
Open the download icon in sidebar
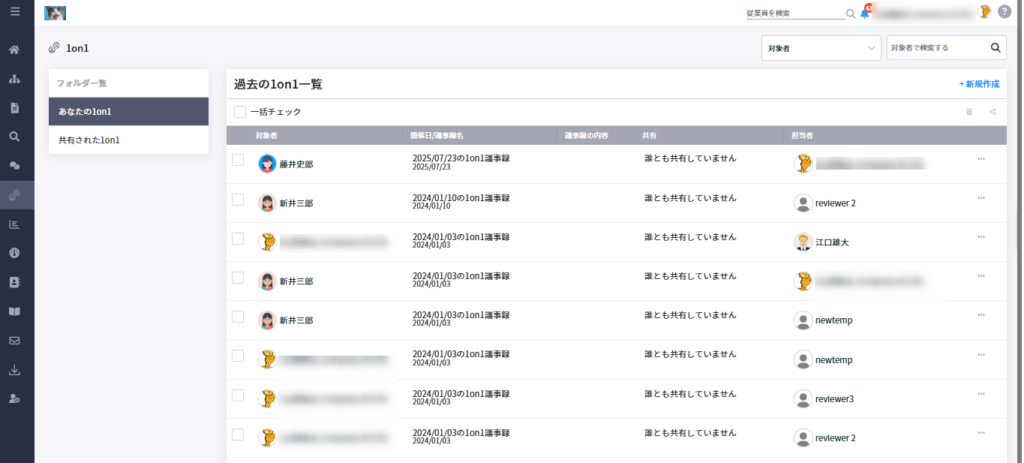coord(14,370)
